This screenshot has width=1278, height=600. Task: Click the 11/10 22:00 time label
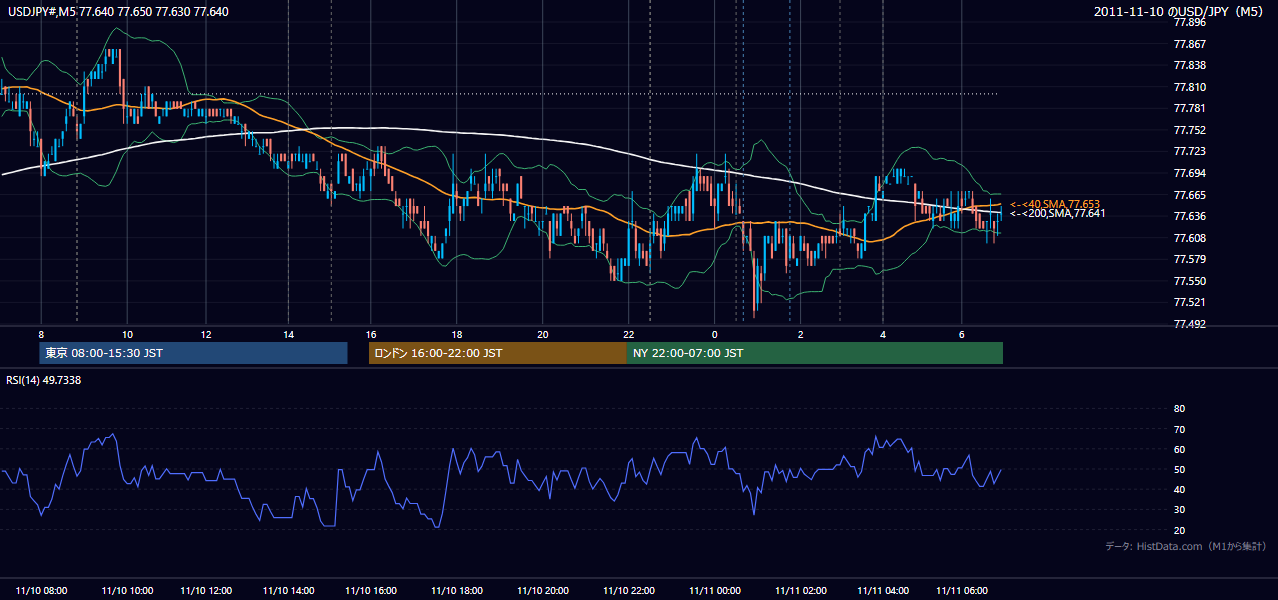tap(629, 591)
